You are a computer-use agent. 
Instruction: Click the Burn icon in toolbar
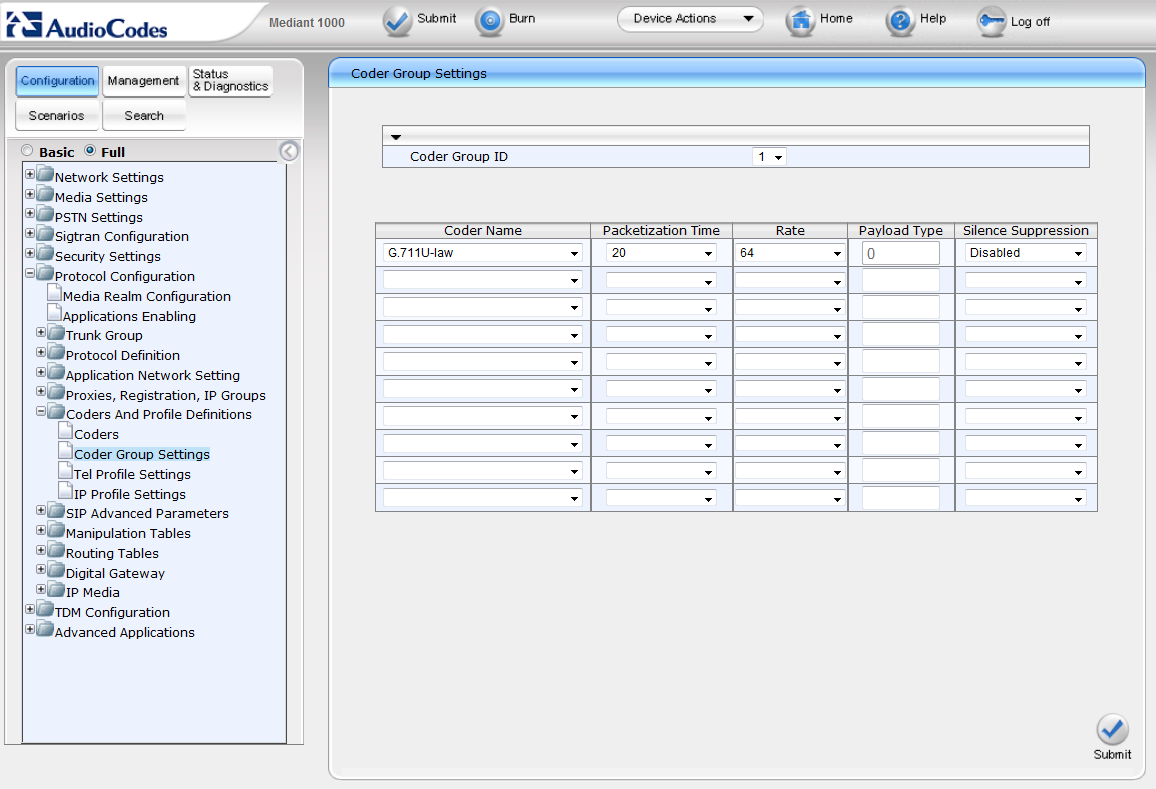pos(489,21)
